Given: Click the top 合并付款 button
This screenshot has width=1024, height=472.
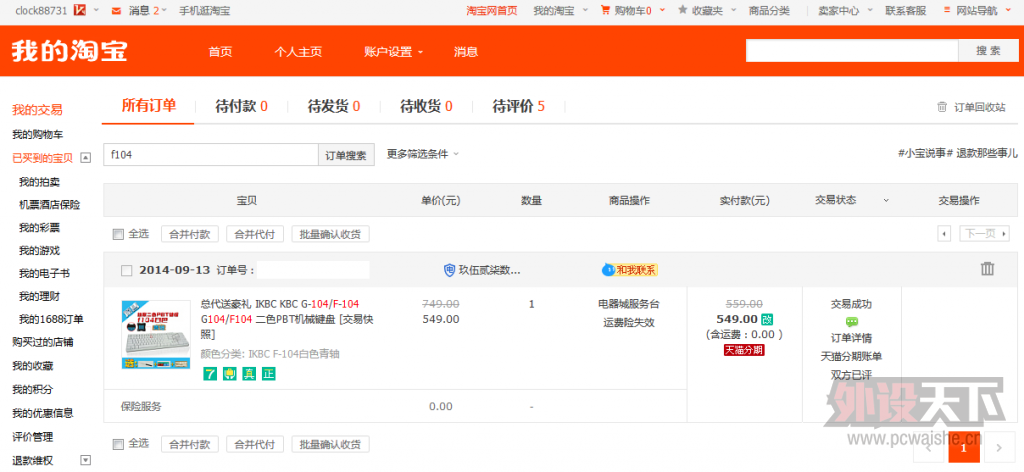Looking at the screenshot, I should pos(190,234).
